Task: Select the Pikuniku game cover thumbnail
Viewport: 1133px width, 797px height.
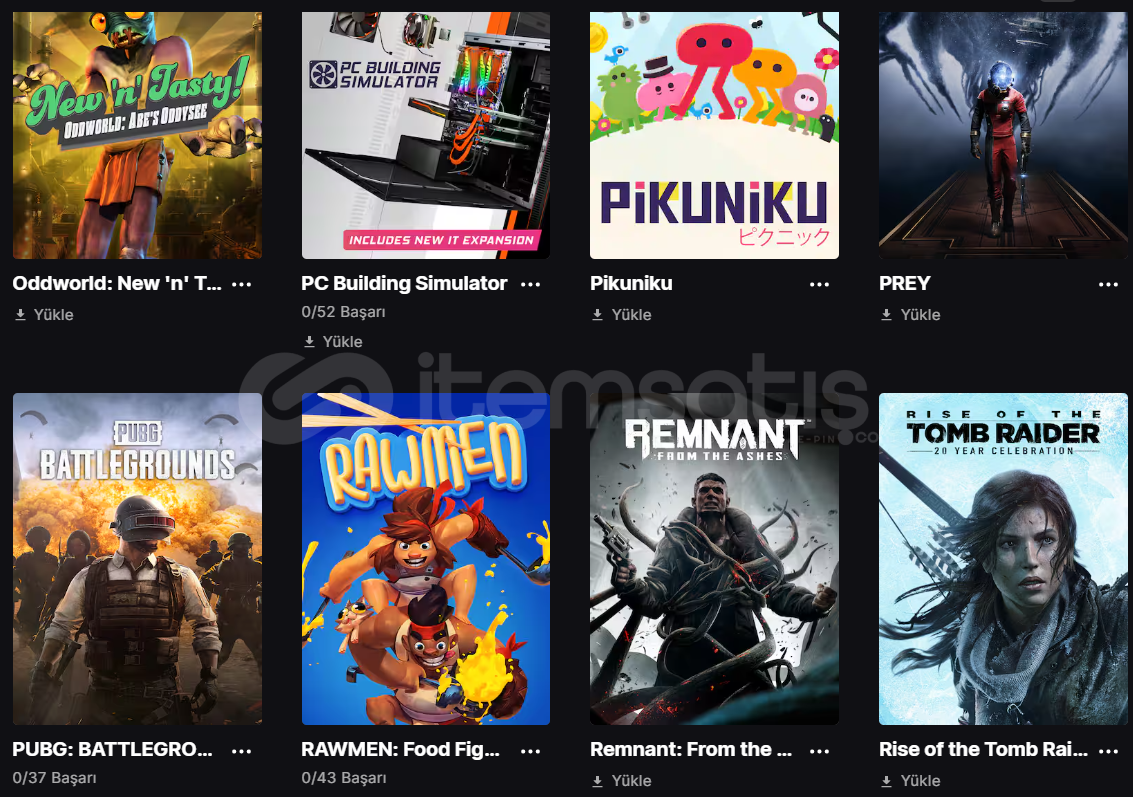Action: click(714, 135)
